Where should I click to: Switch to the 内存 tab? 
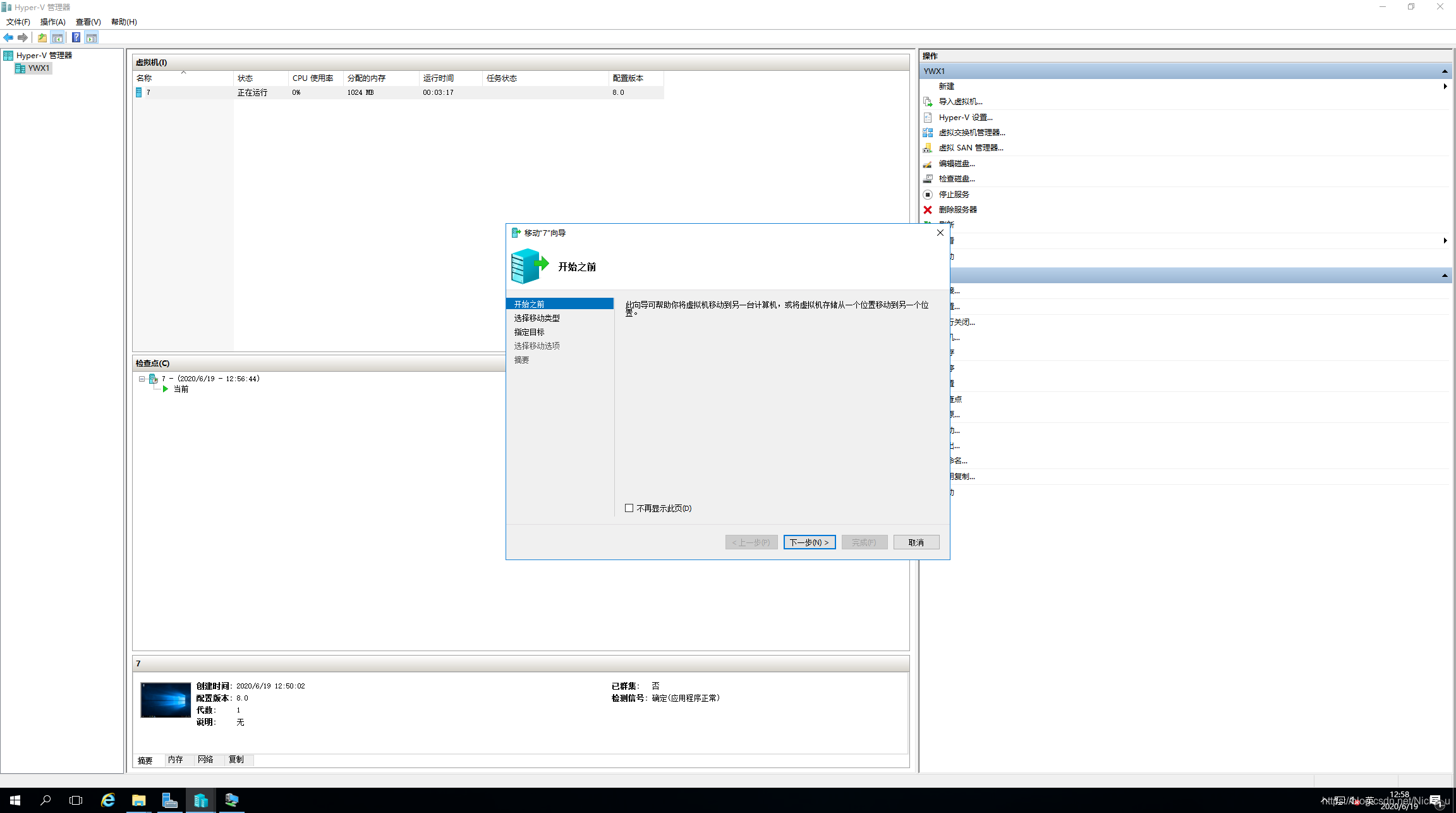tap(175, 760)
